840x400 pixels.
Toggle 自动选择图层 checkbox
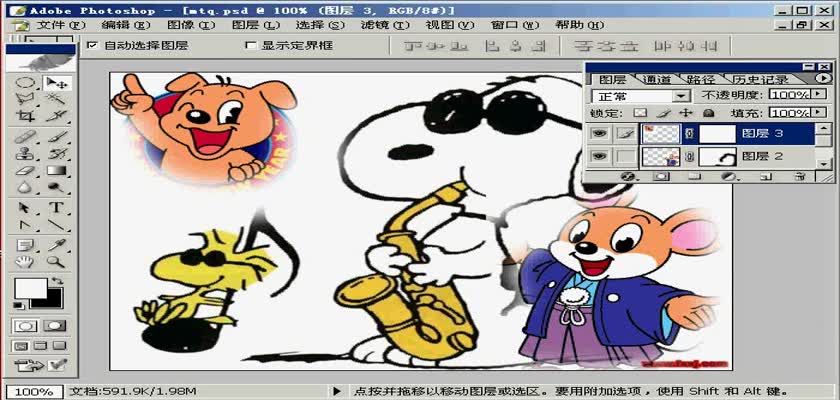pos(92,46)
